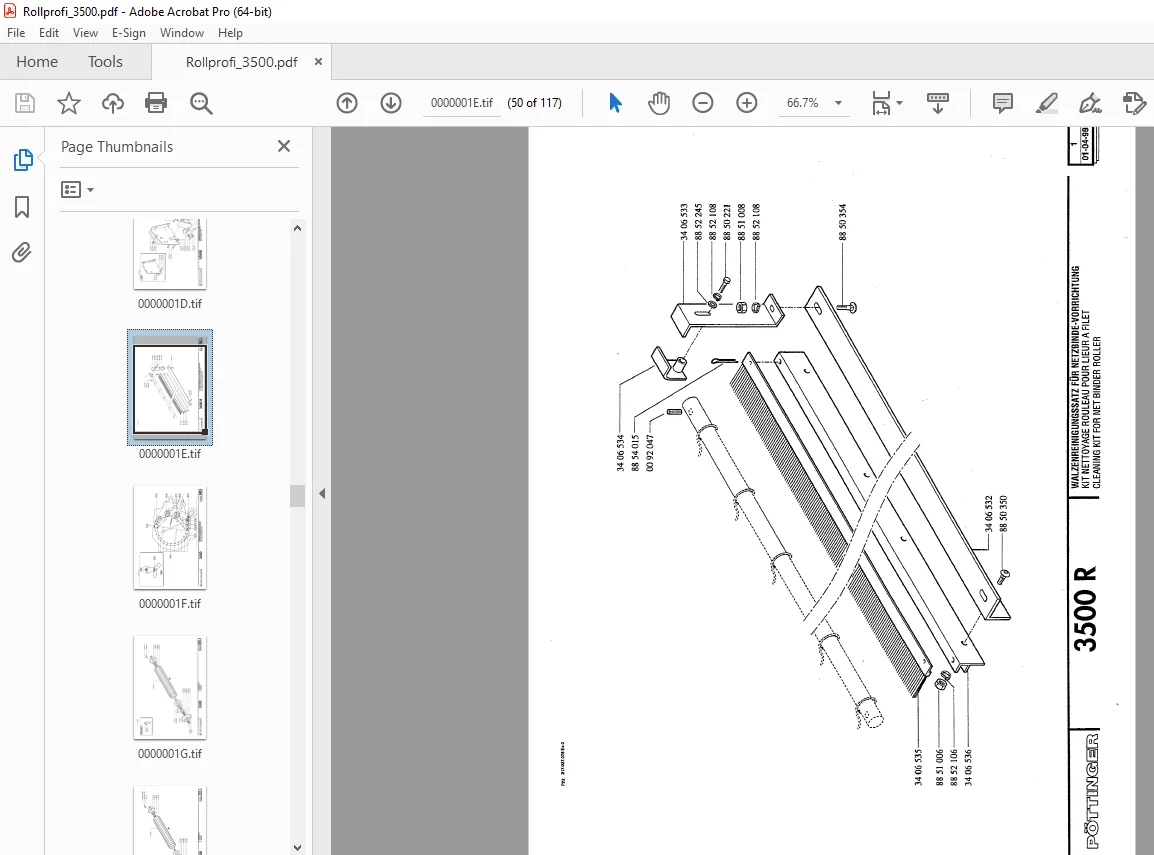Switch to the Home tab
The image size is (1154, 855).
click(37, 62)
